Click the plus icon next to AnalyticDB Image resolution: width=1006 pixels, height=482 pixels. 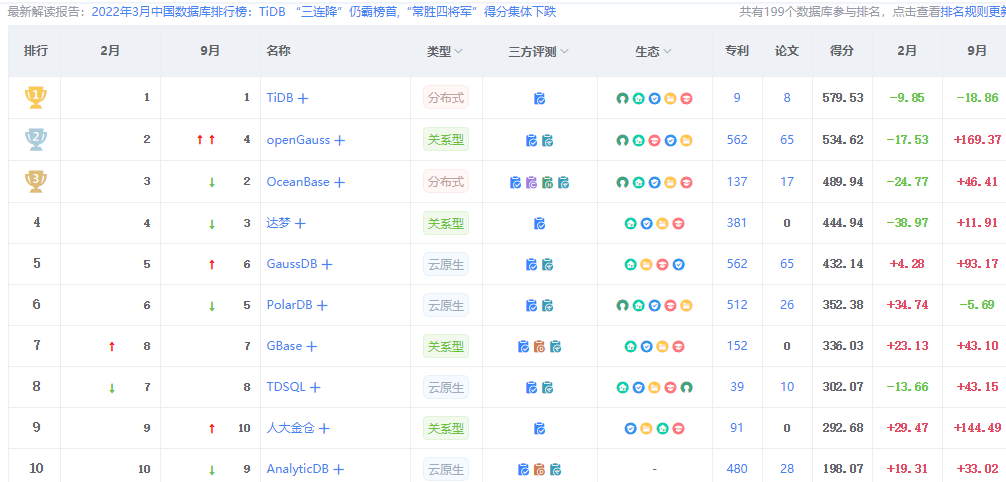[338, 470]
